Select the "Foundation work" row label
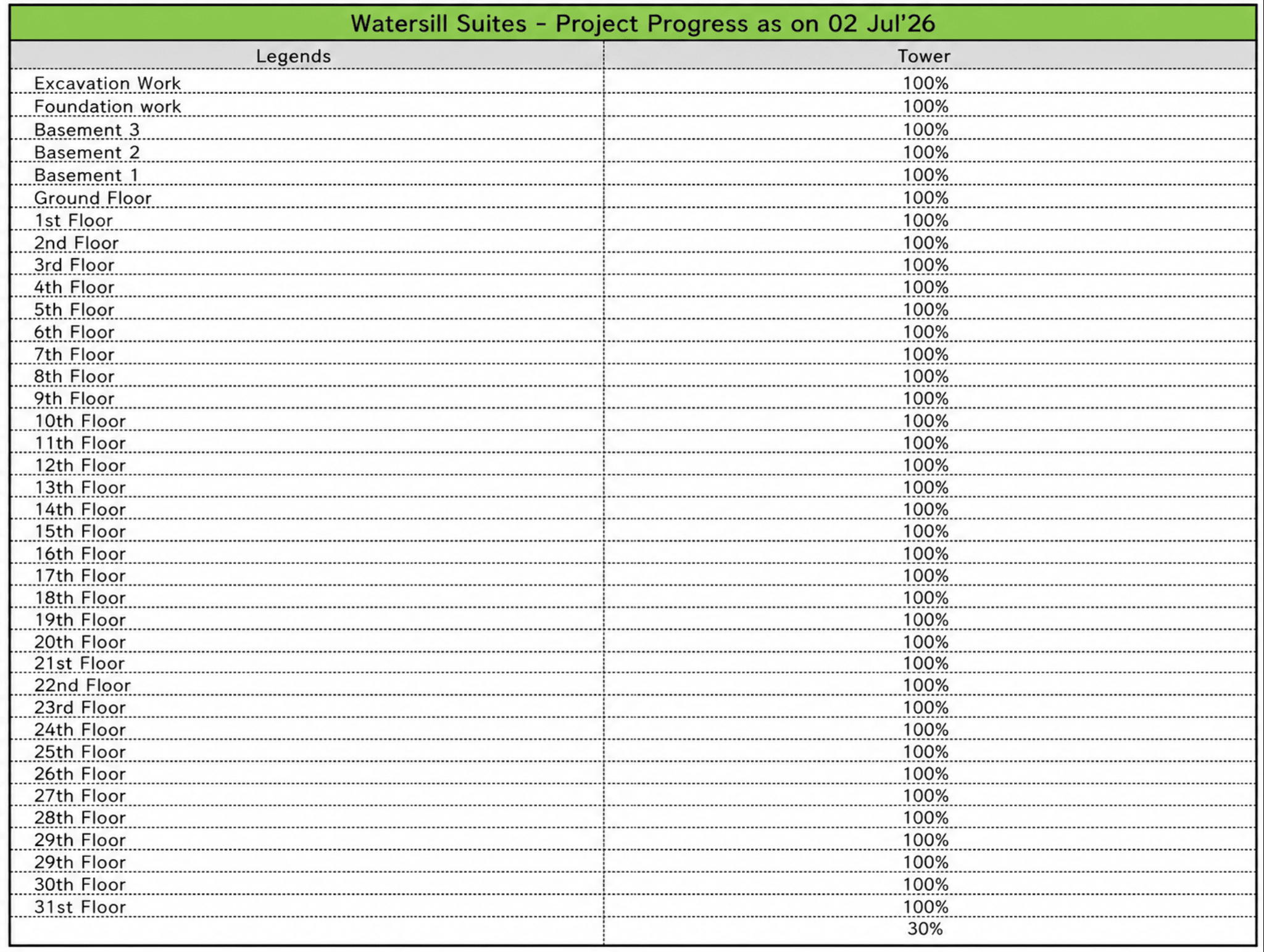1264x952 pixels. 107,106
